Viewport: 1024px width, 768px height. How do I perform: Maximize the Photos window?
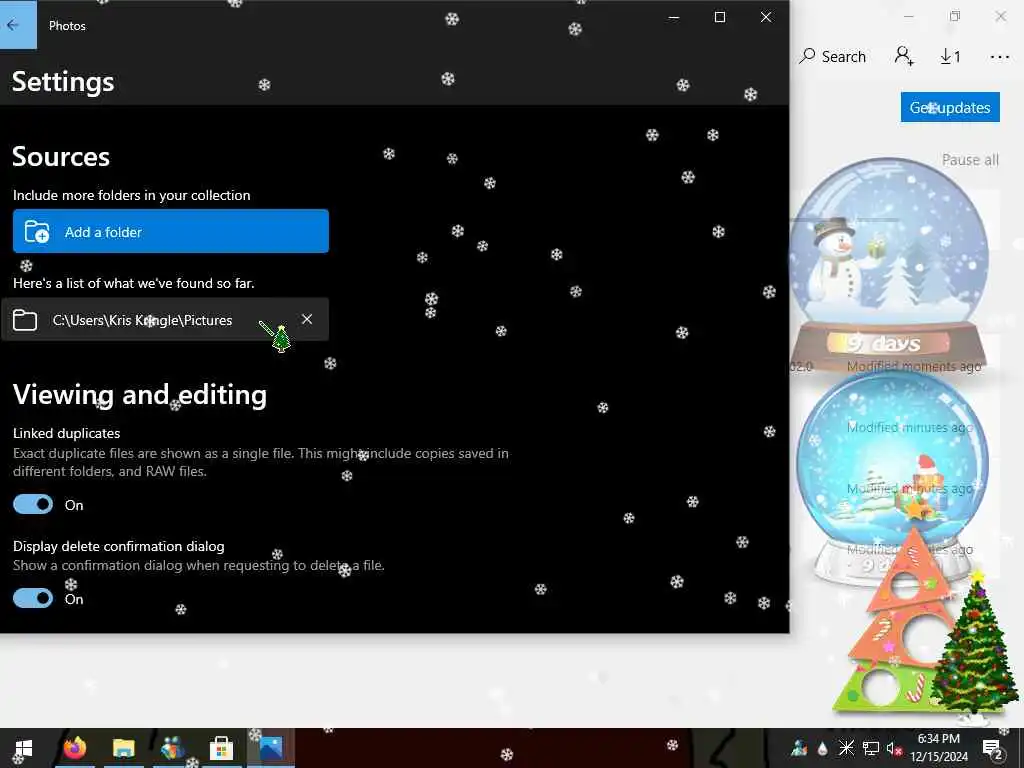(x=720, y=17)
